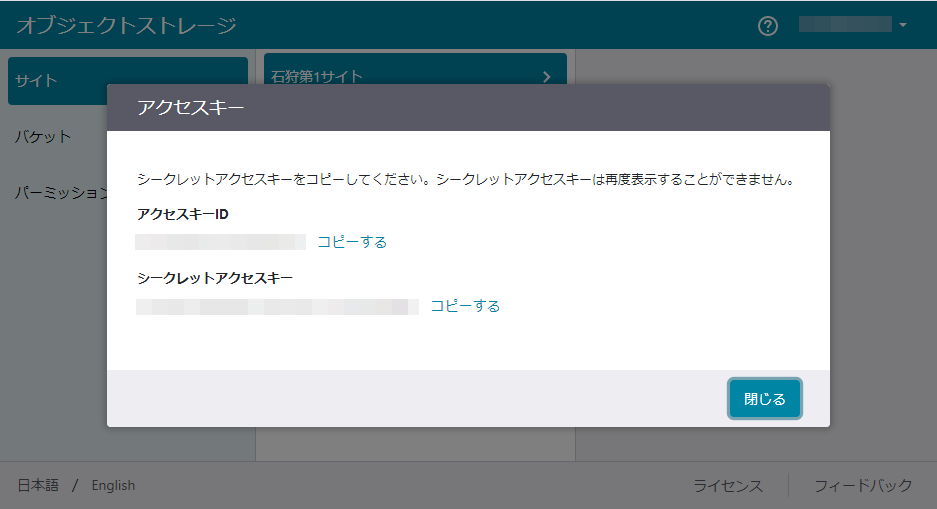Expand the chevron on 石狩第1サイト
Screen dimensions: 937x509
click(546, 76)
